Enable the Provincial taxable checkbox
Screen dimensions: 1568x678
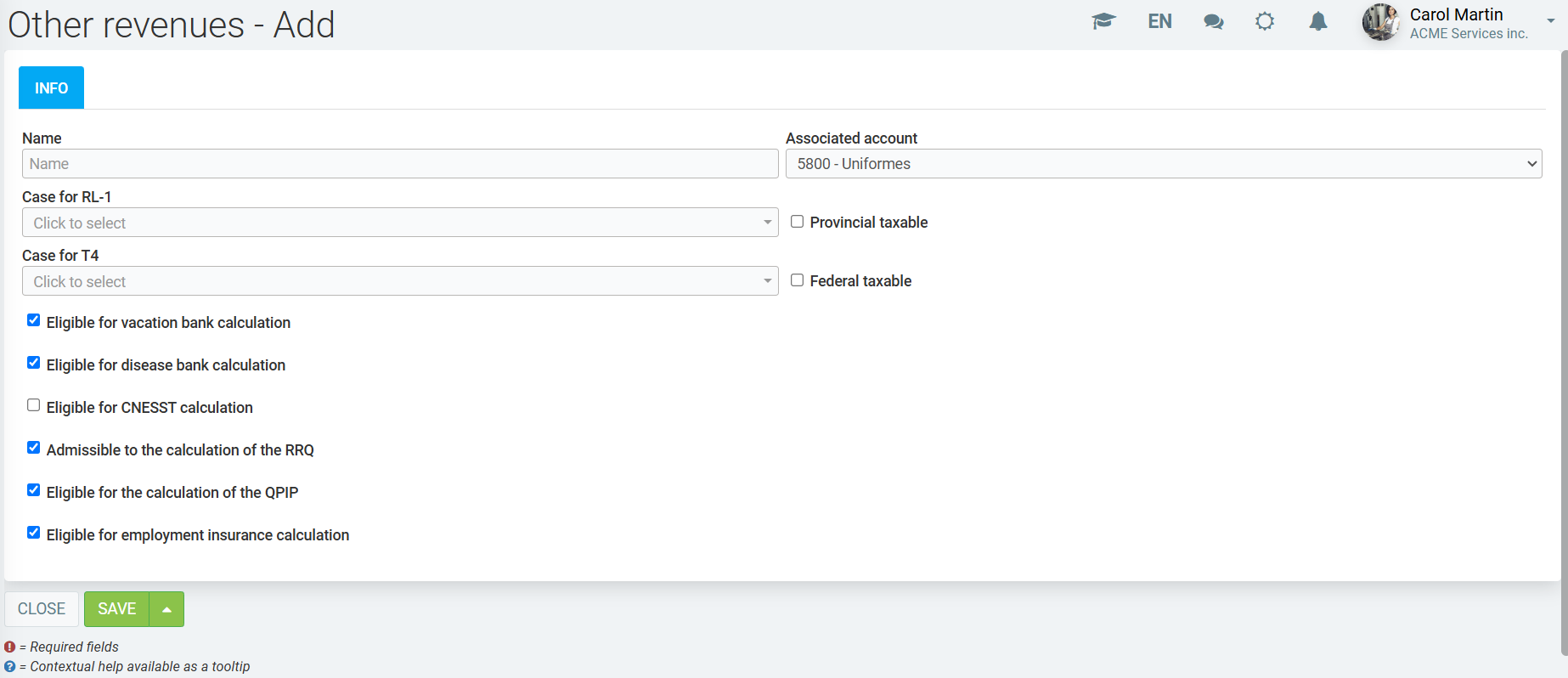tap(797, 222)
